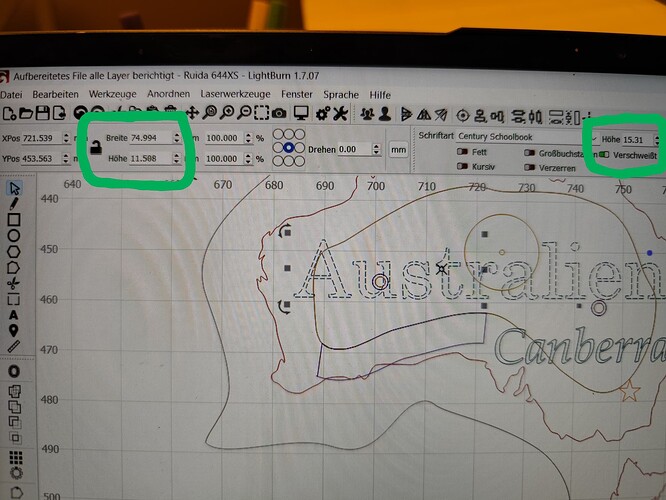This screenshot has width=666, height=500.
Task: Click the Drehen value stepper arrows
Action: (x=376, y=149)
